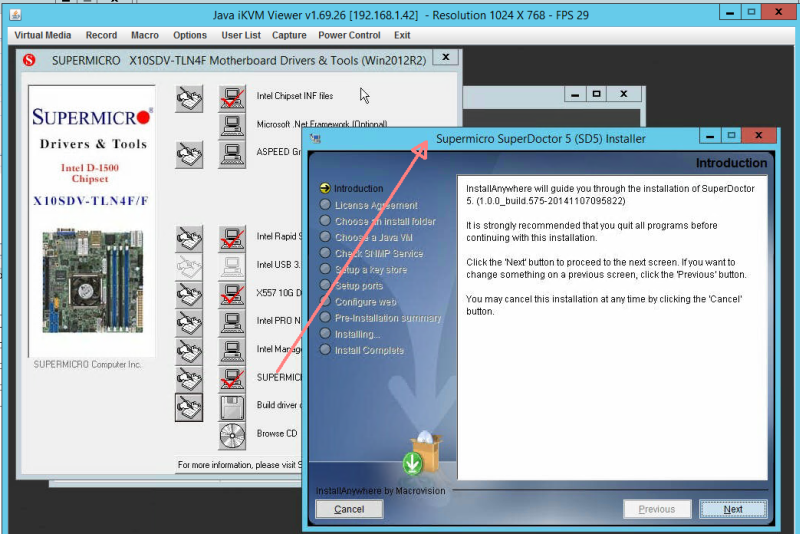Click the Intel PRO Network install icon
Screen dimensions: 800x534
coord(232,323)
